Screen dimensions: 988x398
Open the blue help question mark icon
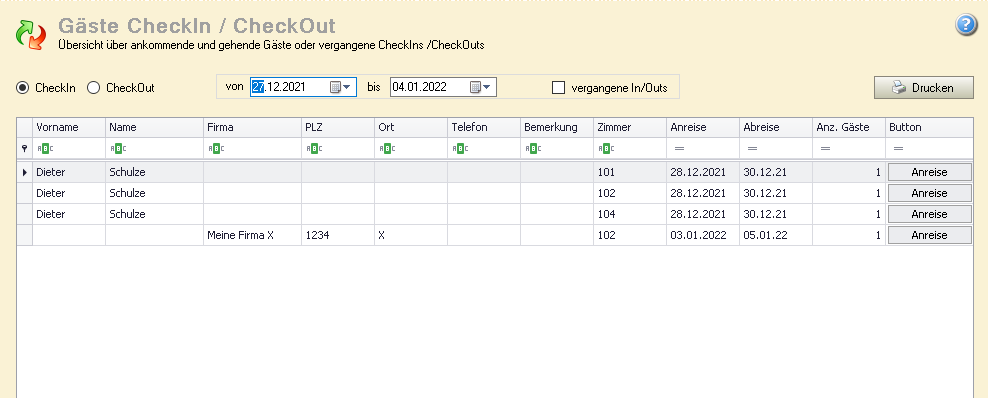pyautogui.click(x=966, y=26)
